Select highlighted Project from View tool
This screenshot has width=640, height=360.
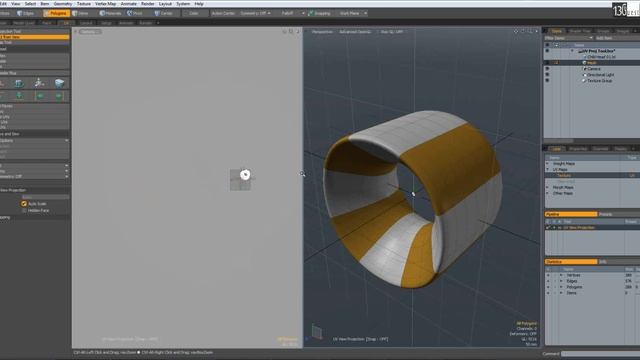(35, 37)
